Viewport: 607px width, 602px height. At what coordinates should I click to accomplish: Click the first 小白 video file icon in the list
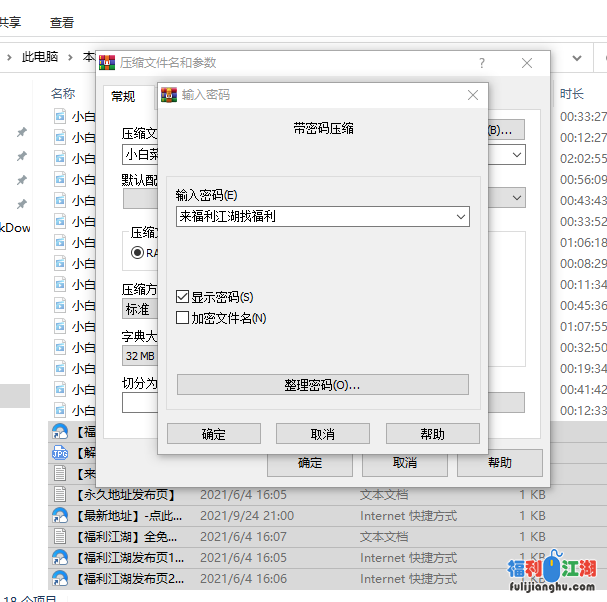(x=60, y=116)
